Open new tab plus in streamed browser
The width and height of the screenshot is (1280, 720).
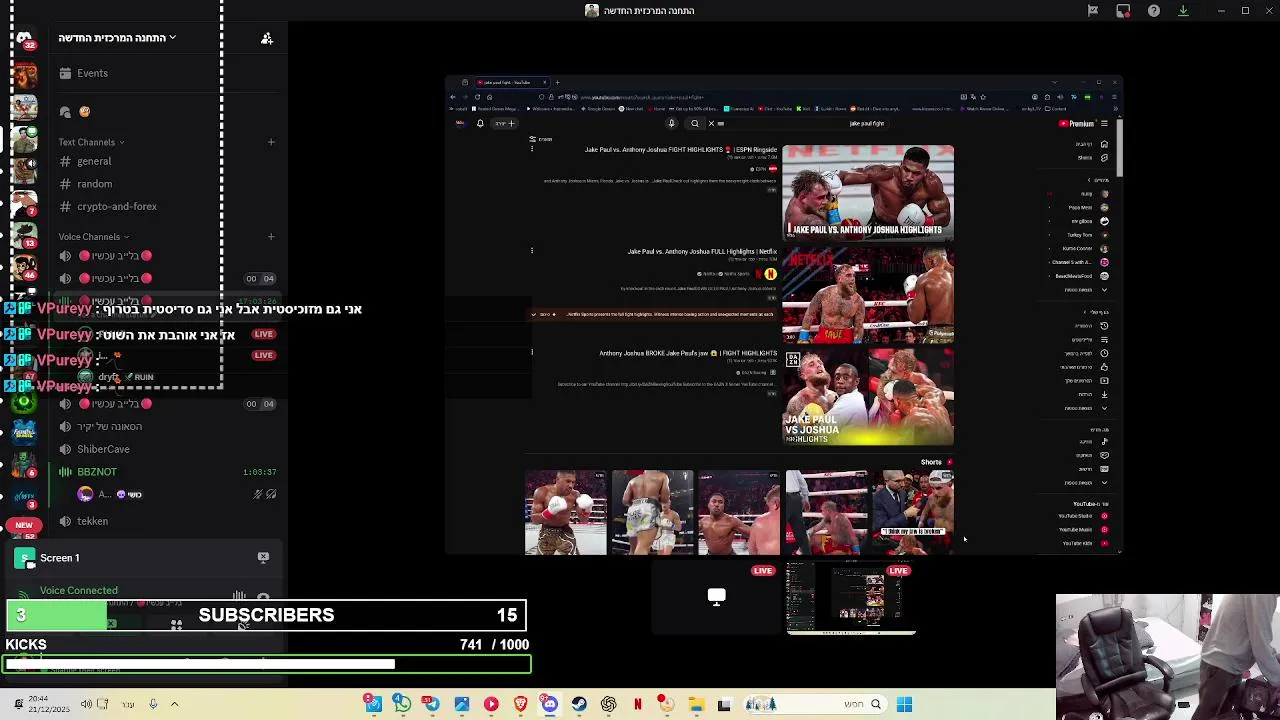pos(557,82)
